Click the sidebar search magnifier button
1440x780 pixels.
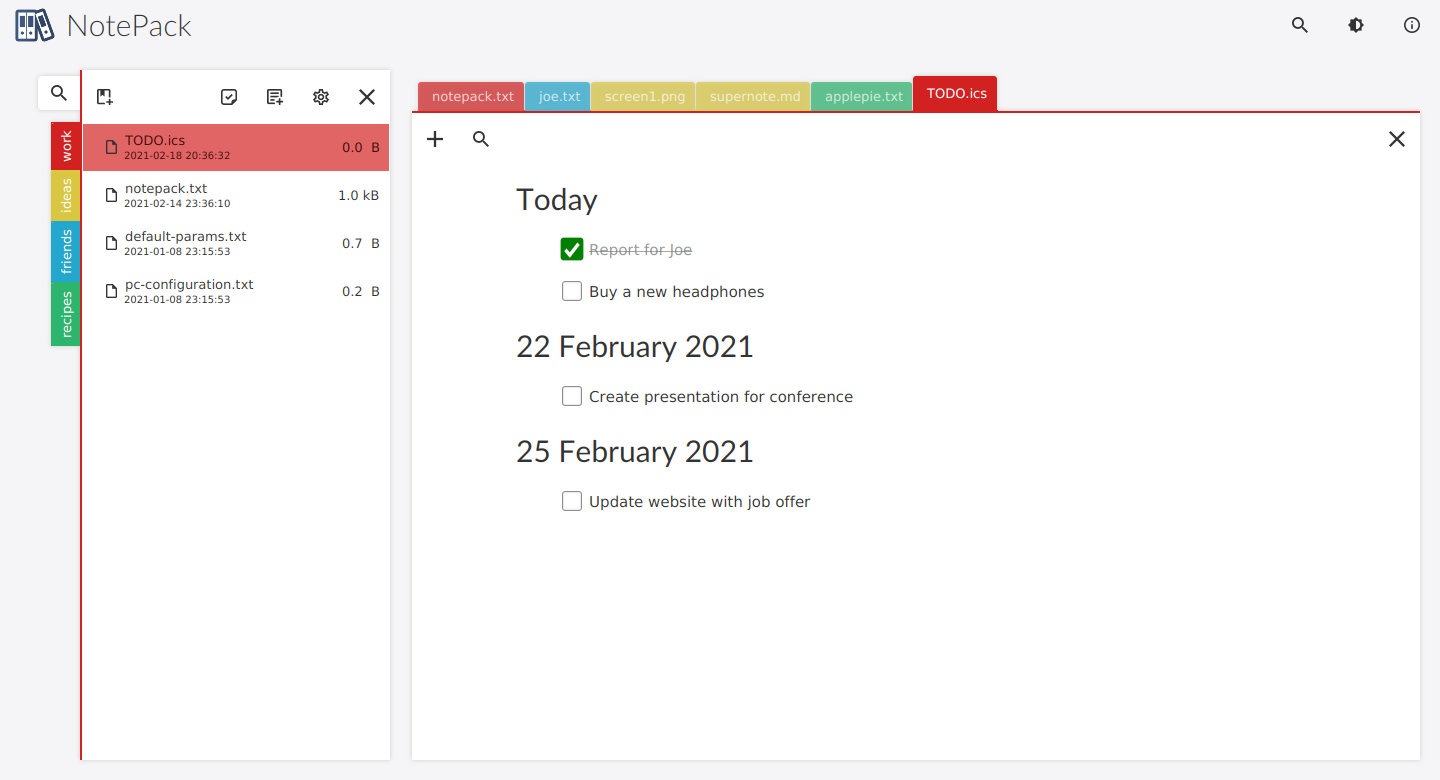(x=59, y=93)
